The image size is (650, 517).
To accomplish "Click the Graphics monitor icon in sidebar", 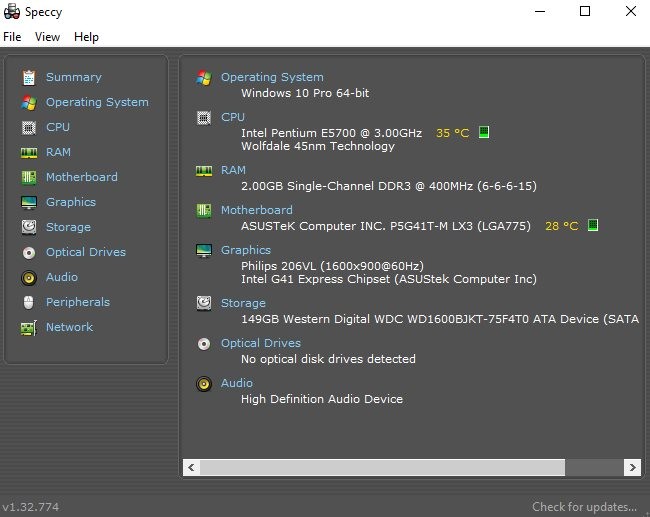I will pos(29,202).
